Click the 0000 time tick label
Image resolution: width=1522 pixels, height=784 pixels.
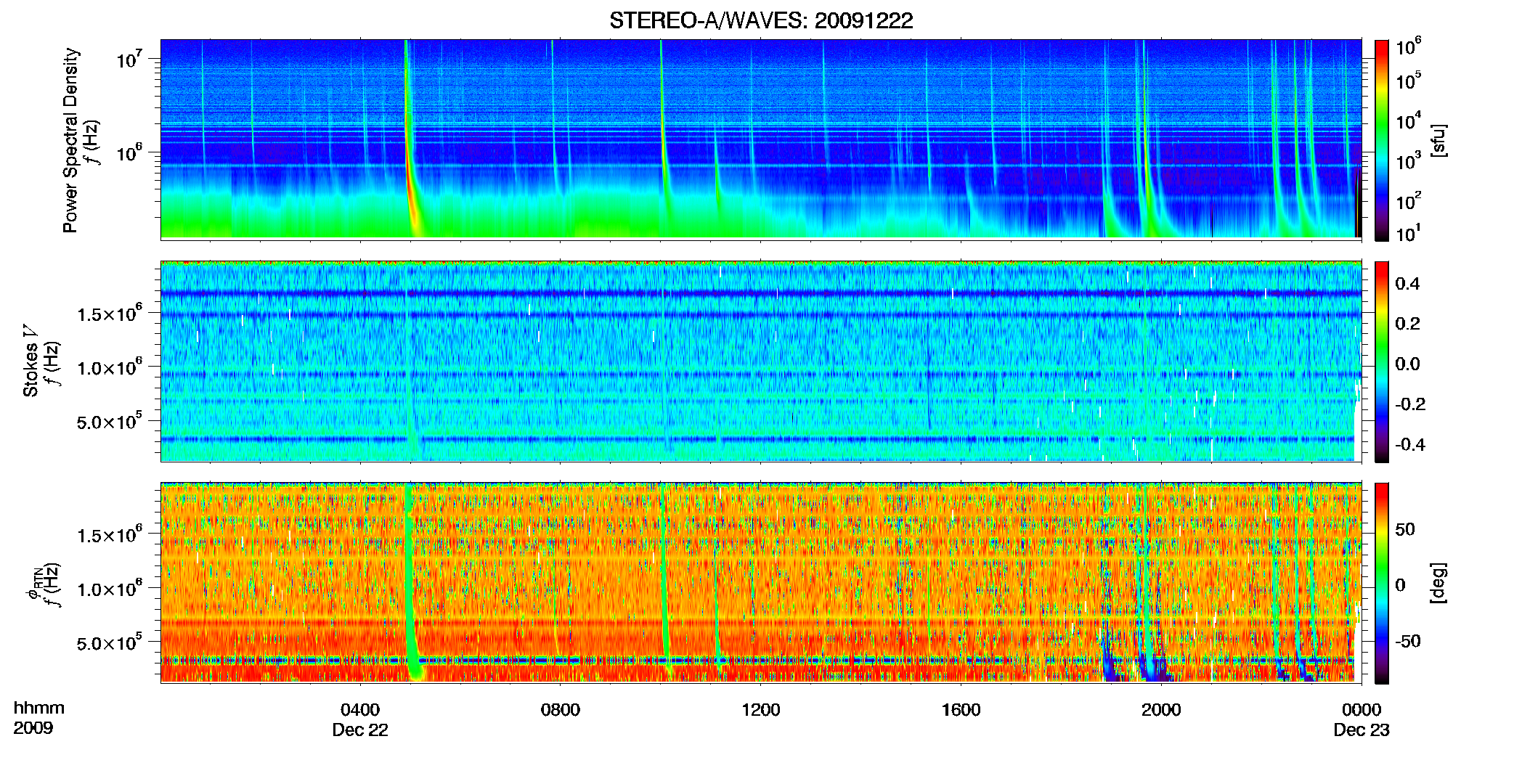pos(1362,710)
